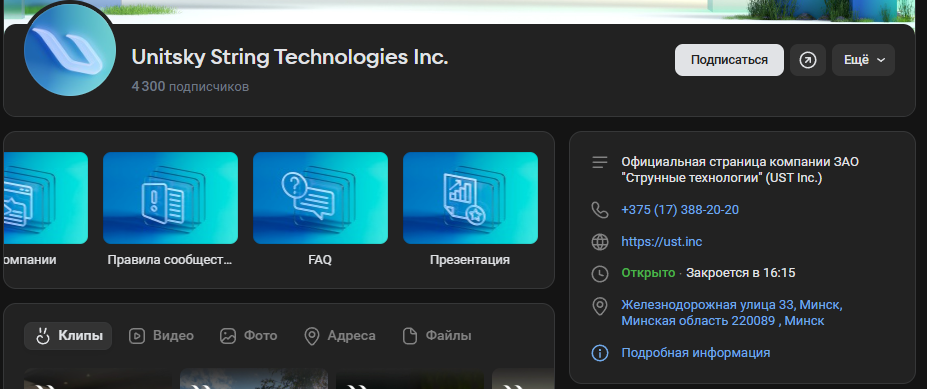Click the info circle icon

[x=599, y=354]
